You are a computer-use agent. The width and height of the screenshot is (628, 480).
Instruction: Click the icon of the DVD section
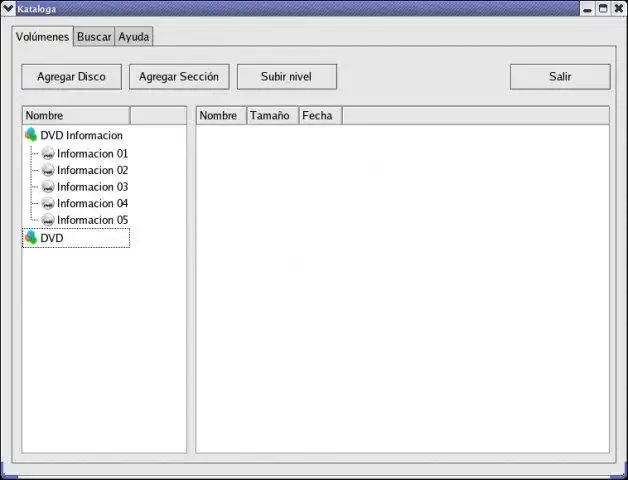31,238
